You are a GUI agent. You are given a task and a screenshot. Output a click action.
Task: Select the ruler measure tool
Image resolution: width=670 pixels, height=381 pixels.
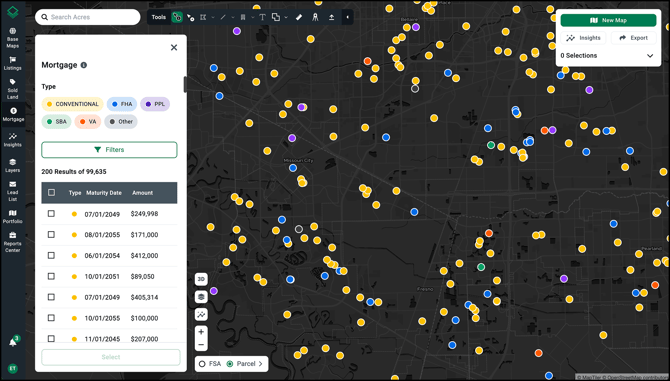[x=299, y=17]
